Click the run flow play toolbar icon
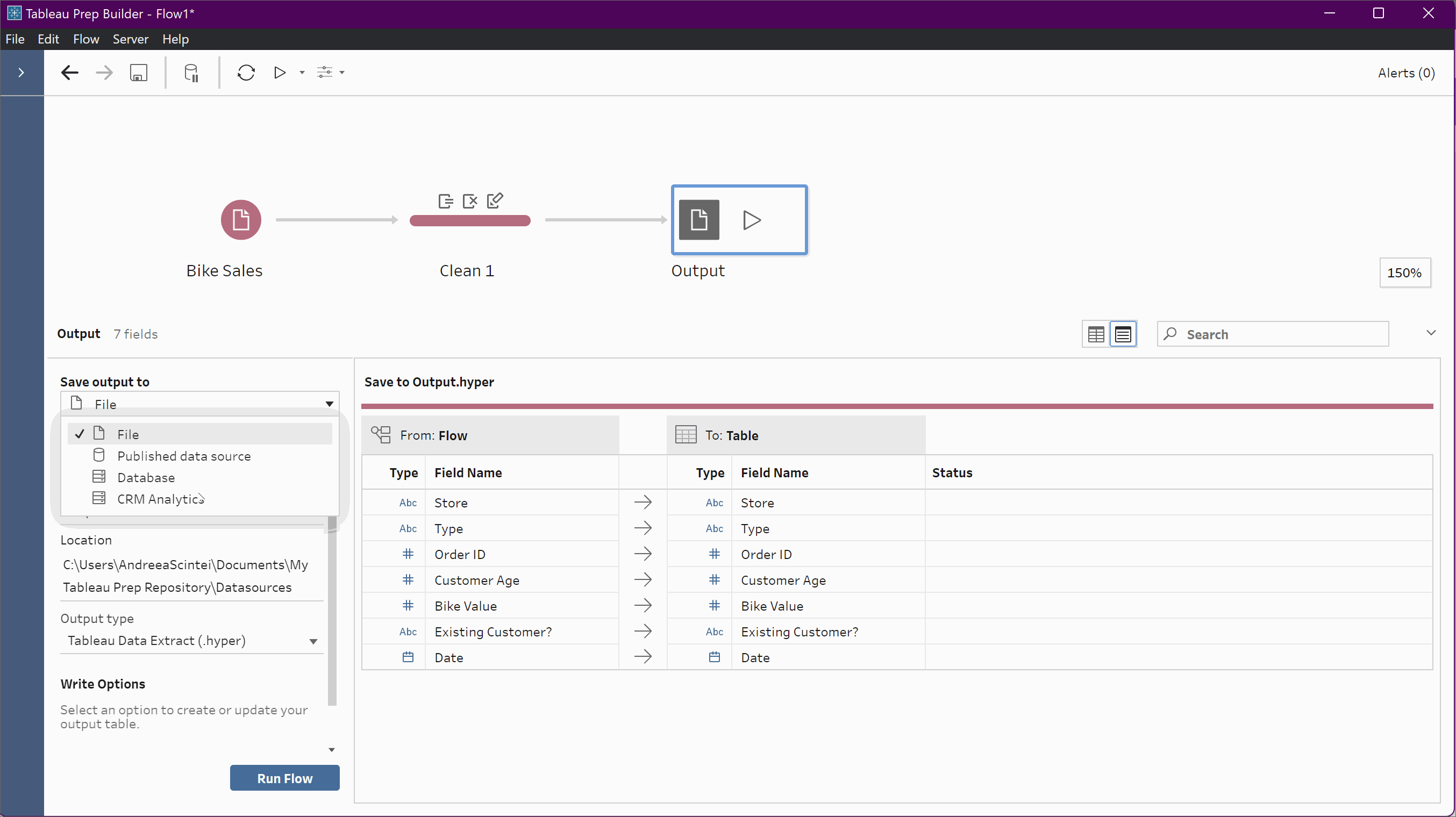Image resolution: width=1456 pixels, height=817 pixels. [x=279, y=73]
